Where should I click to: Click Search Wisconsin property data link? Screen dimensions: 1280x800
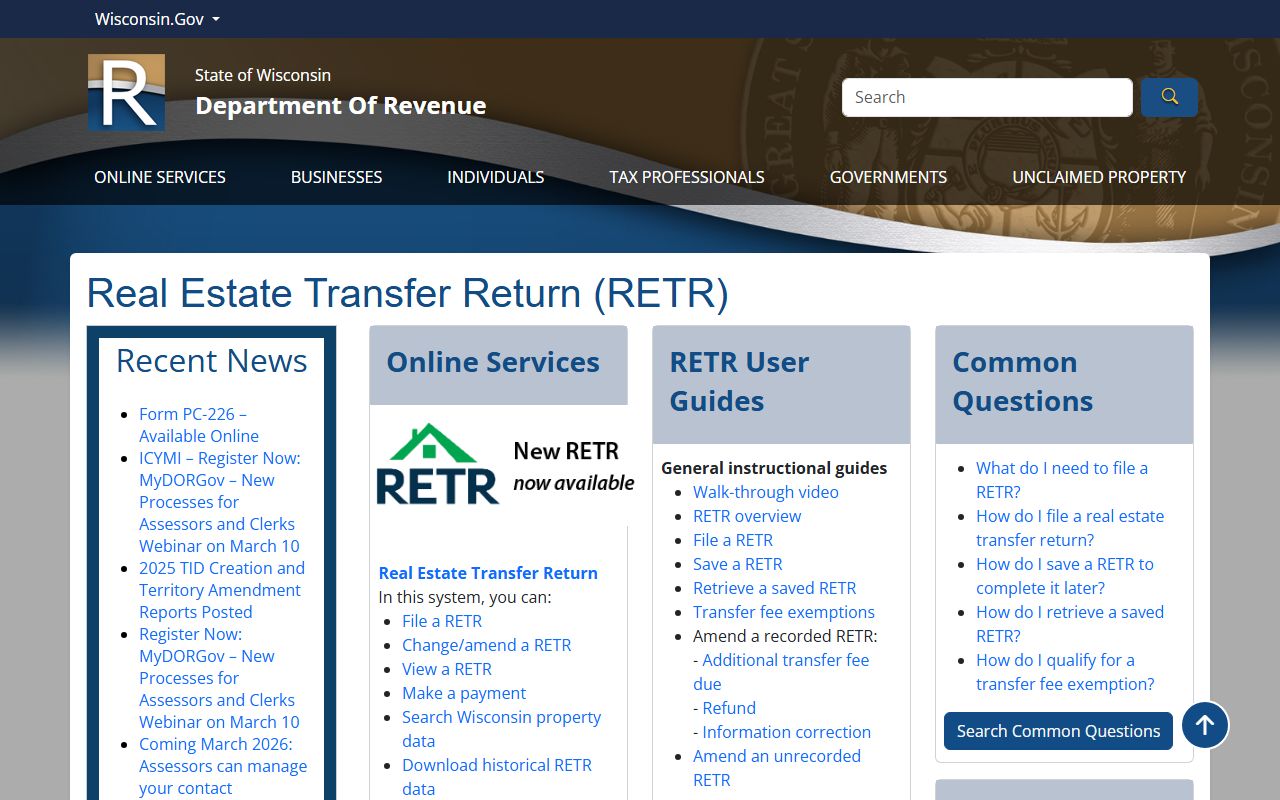[502, 729]
